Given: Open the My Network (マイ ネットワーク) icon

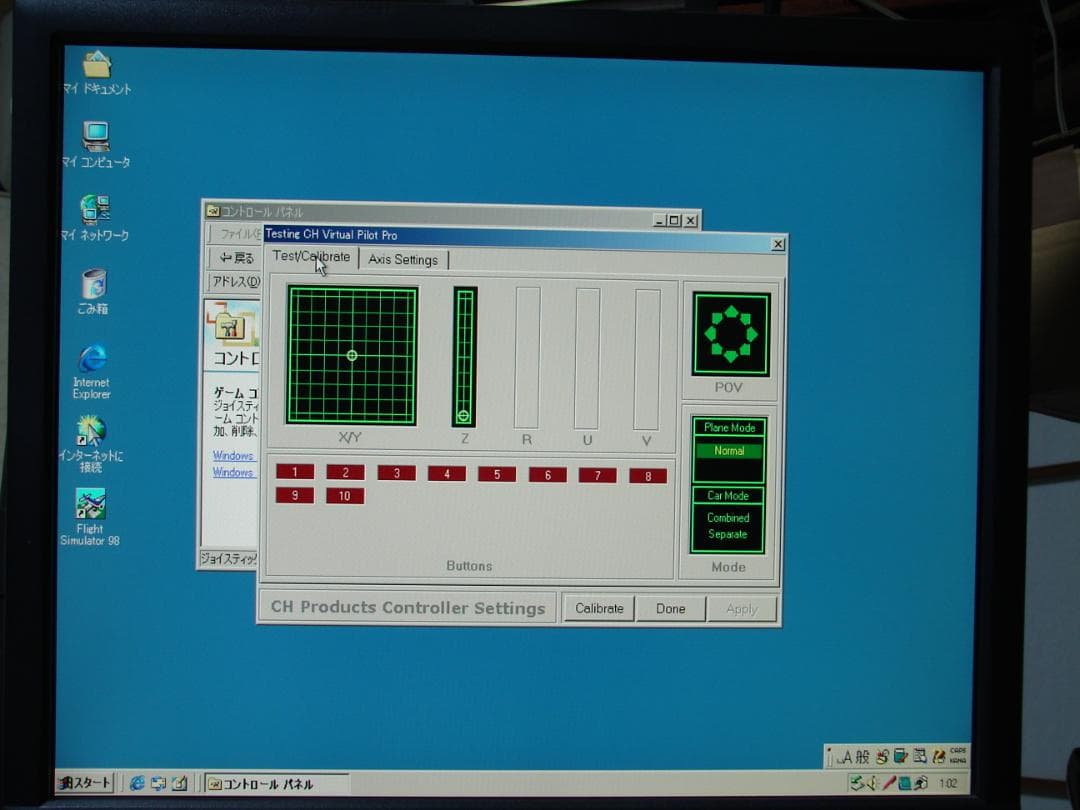Looking at the screenshot, I should coord(95,210).
